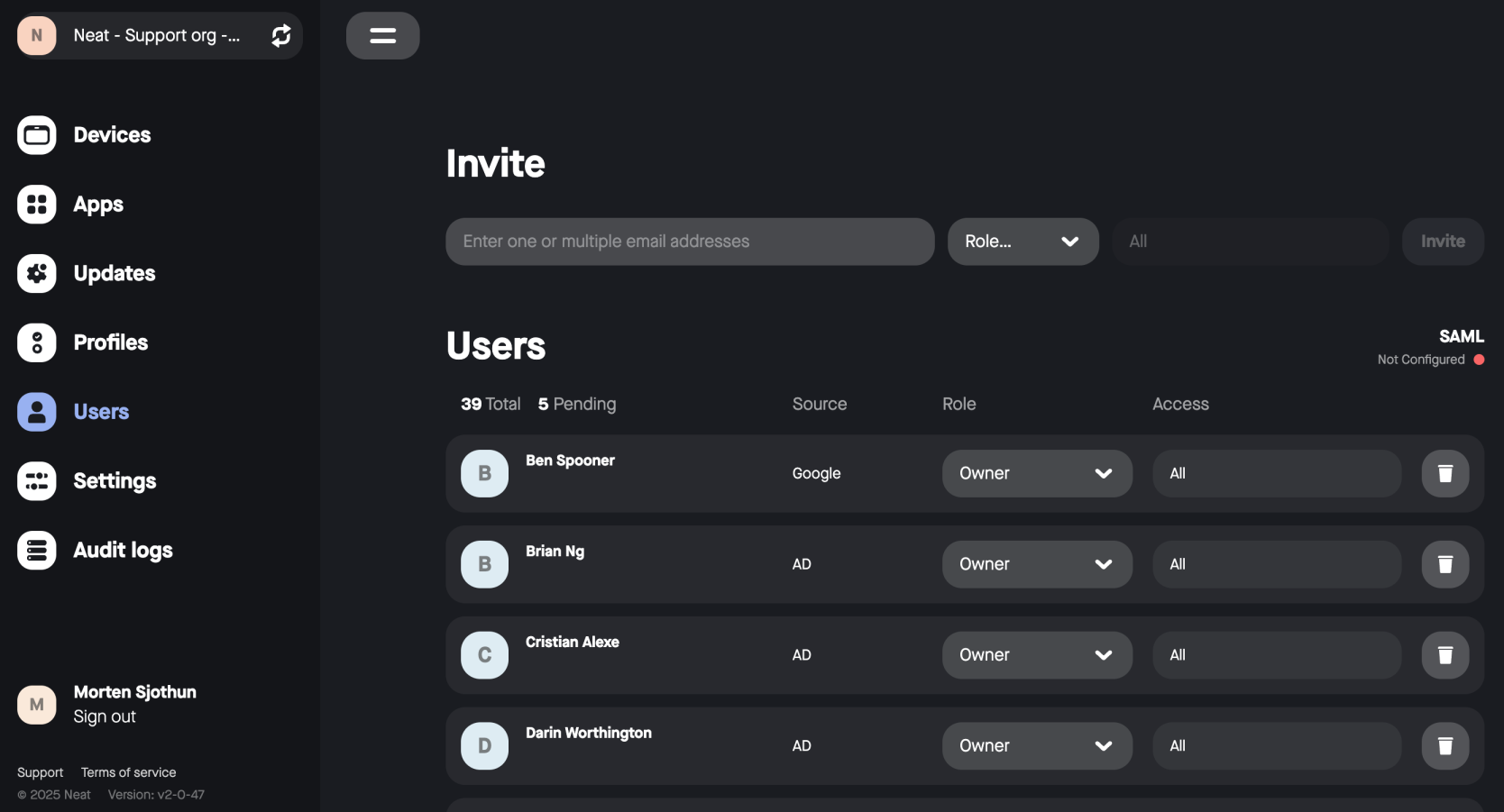Image resolution: width=1504 pixels, height=812 pixels.
Task: Sign out of the account
Action: point(103,716)
